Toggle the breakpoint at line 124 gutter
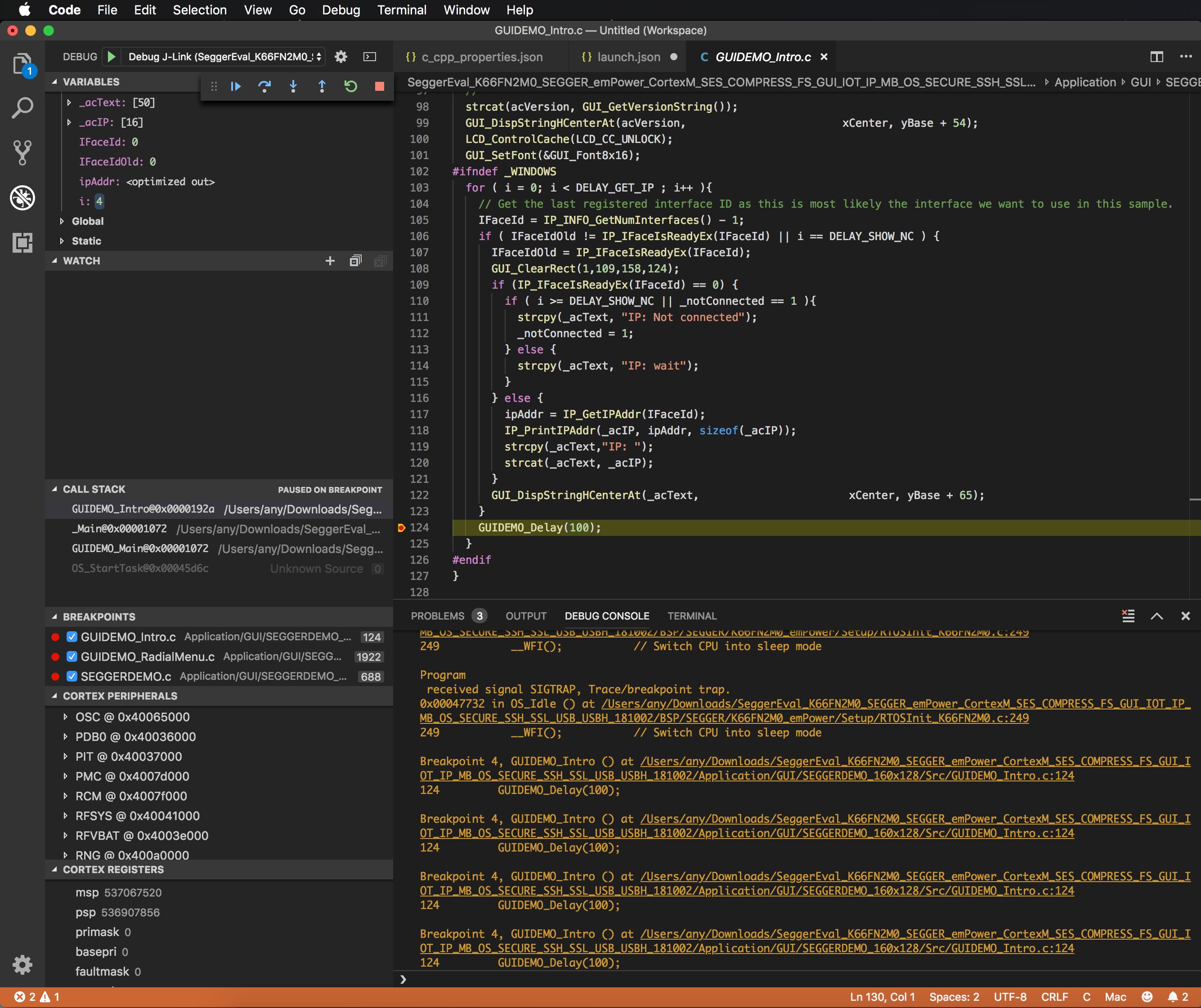The height and width of the screenshot is (1008, 1201). pos(401,528)
